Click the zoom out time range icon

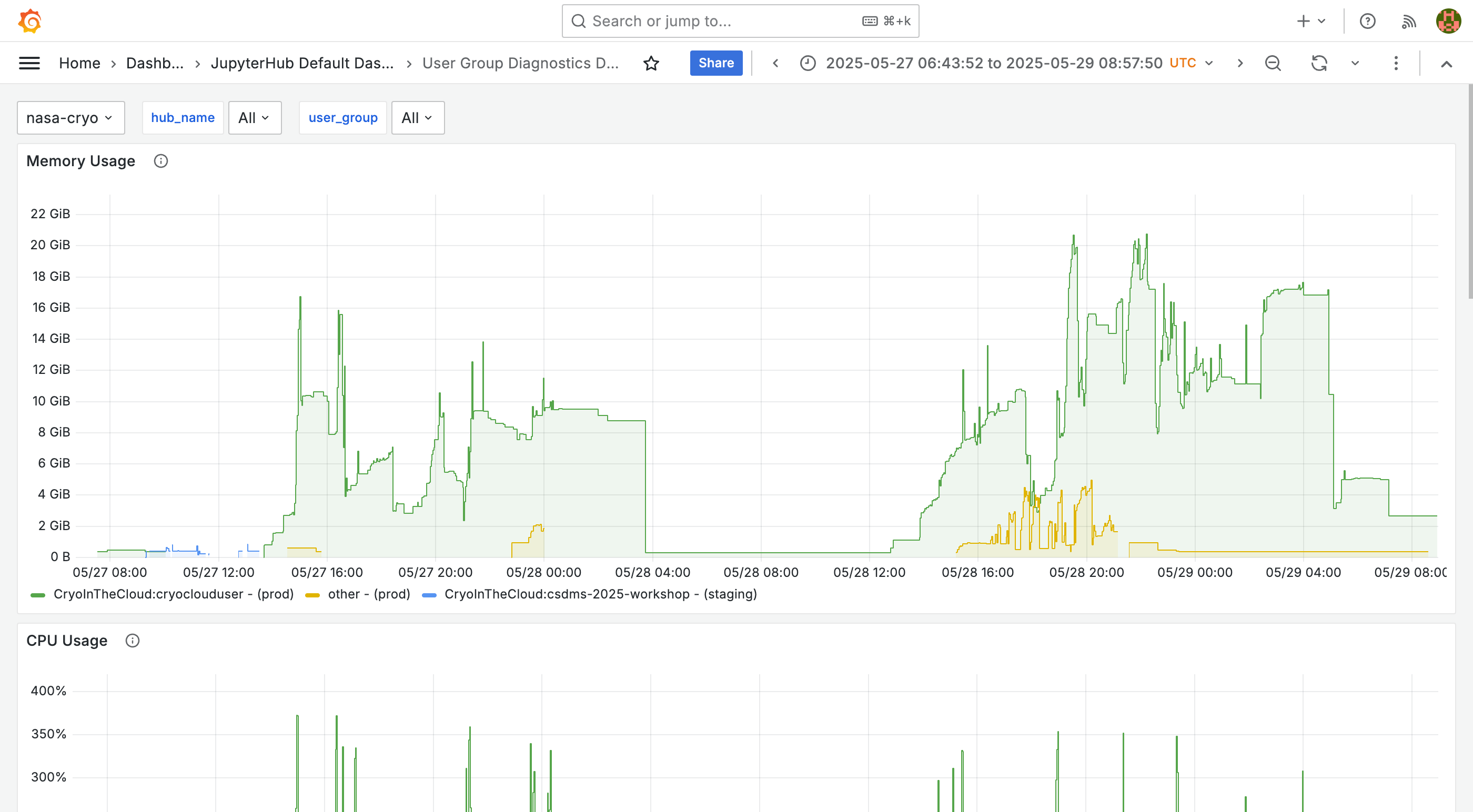1273,63
